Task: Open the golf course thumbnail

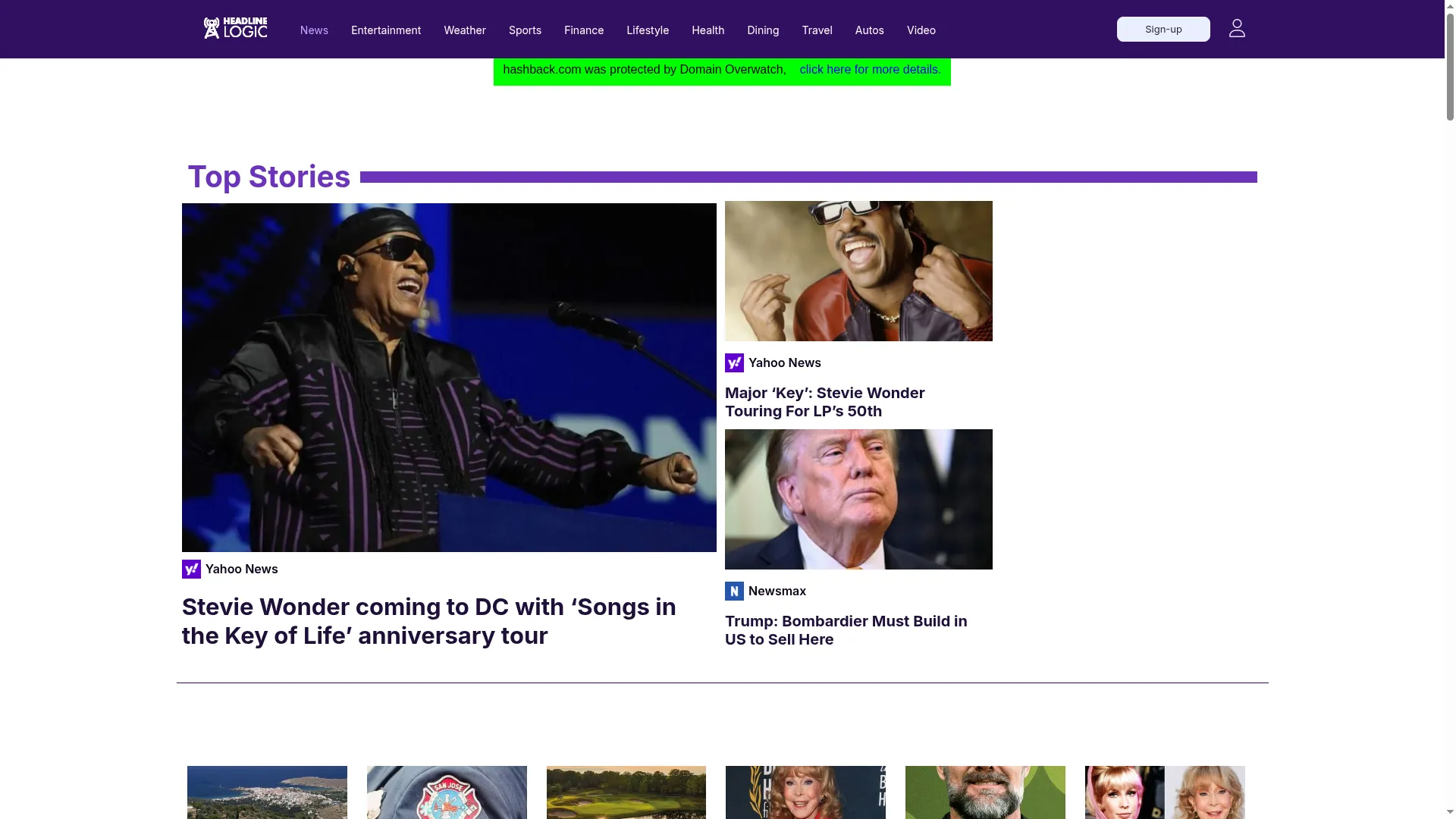Action: [x=626, y=792]
